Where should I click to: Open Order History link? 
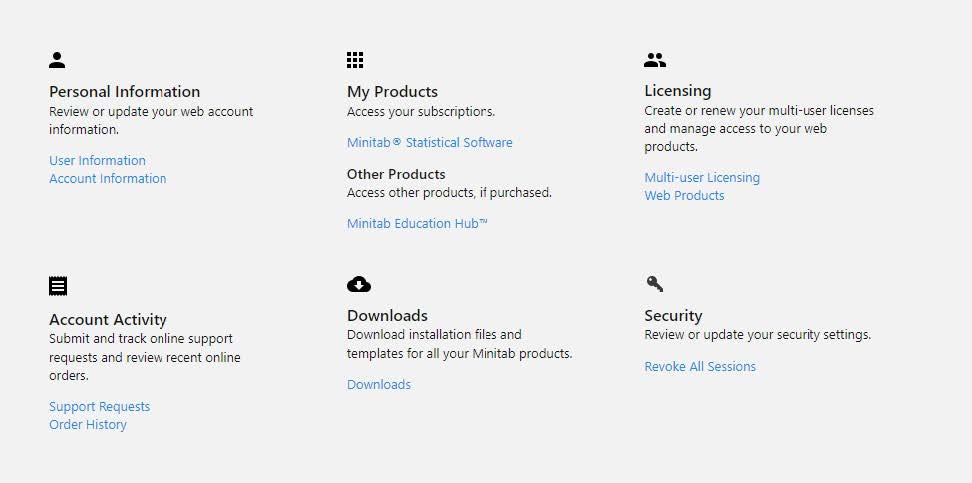click(x=88, y=425)
